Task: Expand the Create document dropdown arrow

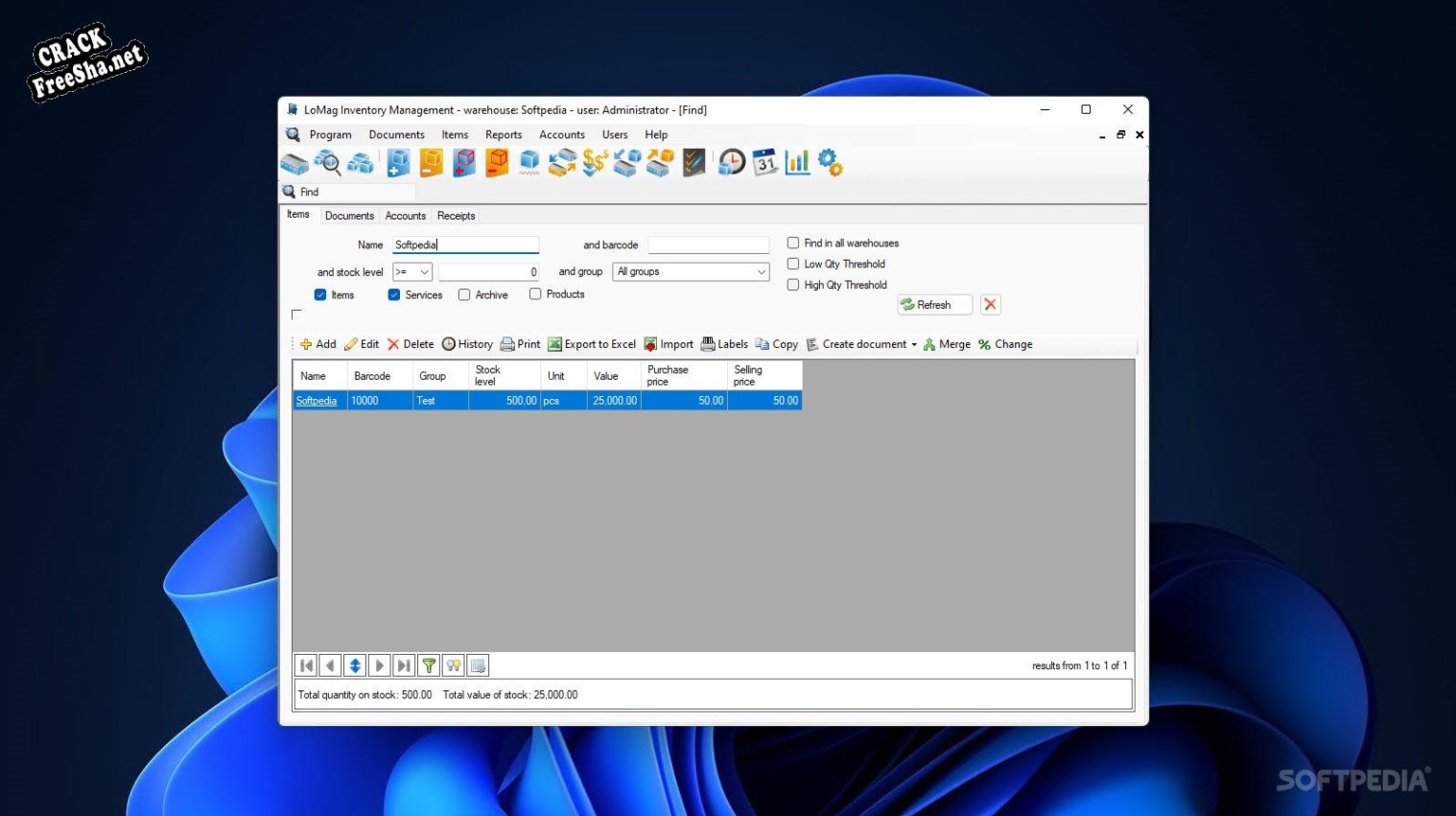Action: coord(914,345)
